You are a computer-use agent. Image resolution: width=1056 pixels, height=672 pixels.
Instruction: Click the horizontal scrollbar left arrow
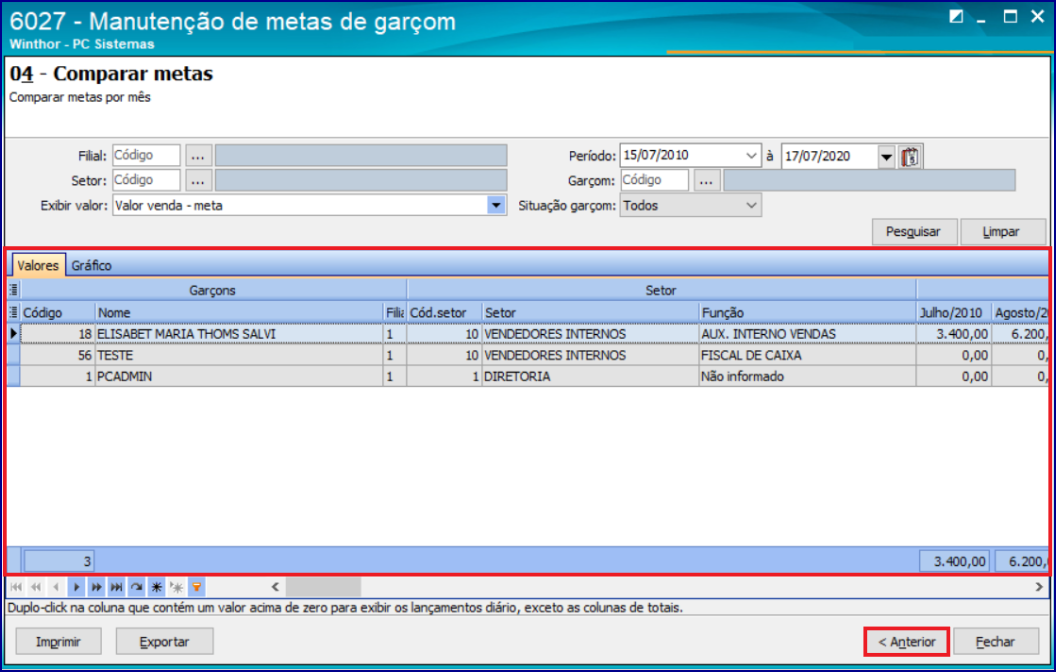[275, 587]
